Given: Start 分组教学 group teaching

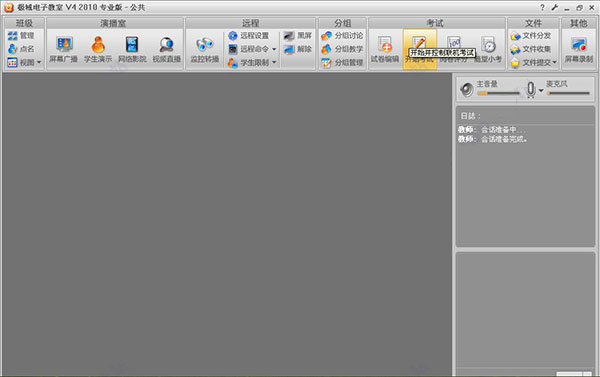Looking at the screenshot, I should click(x=342, y=49).
